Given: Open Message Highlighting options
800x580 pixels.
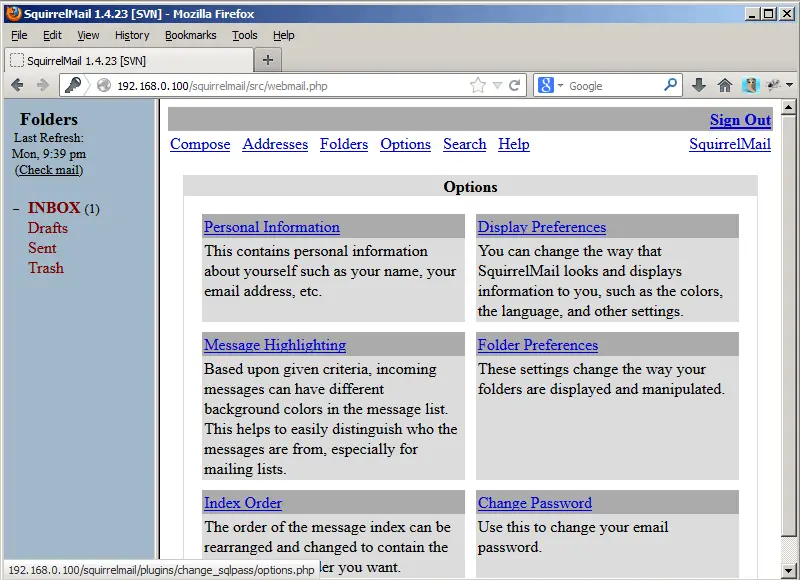Looking at the screenshot, I should coord(275,345).
